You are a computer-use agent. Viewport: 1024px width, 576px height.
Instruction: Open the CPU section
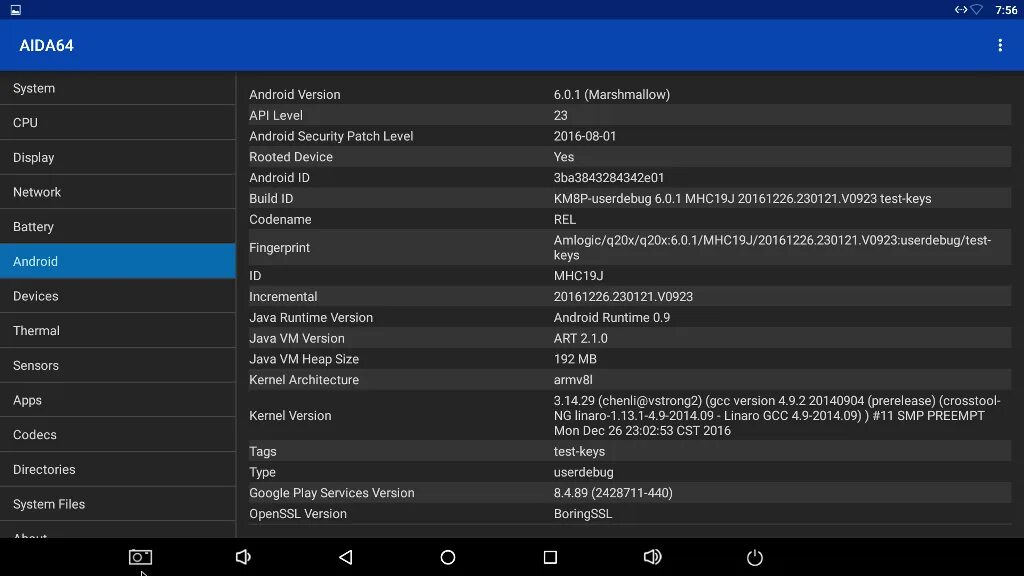118,123
